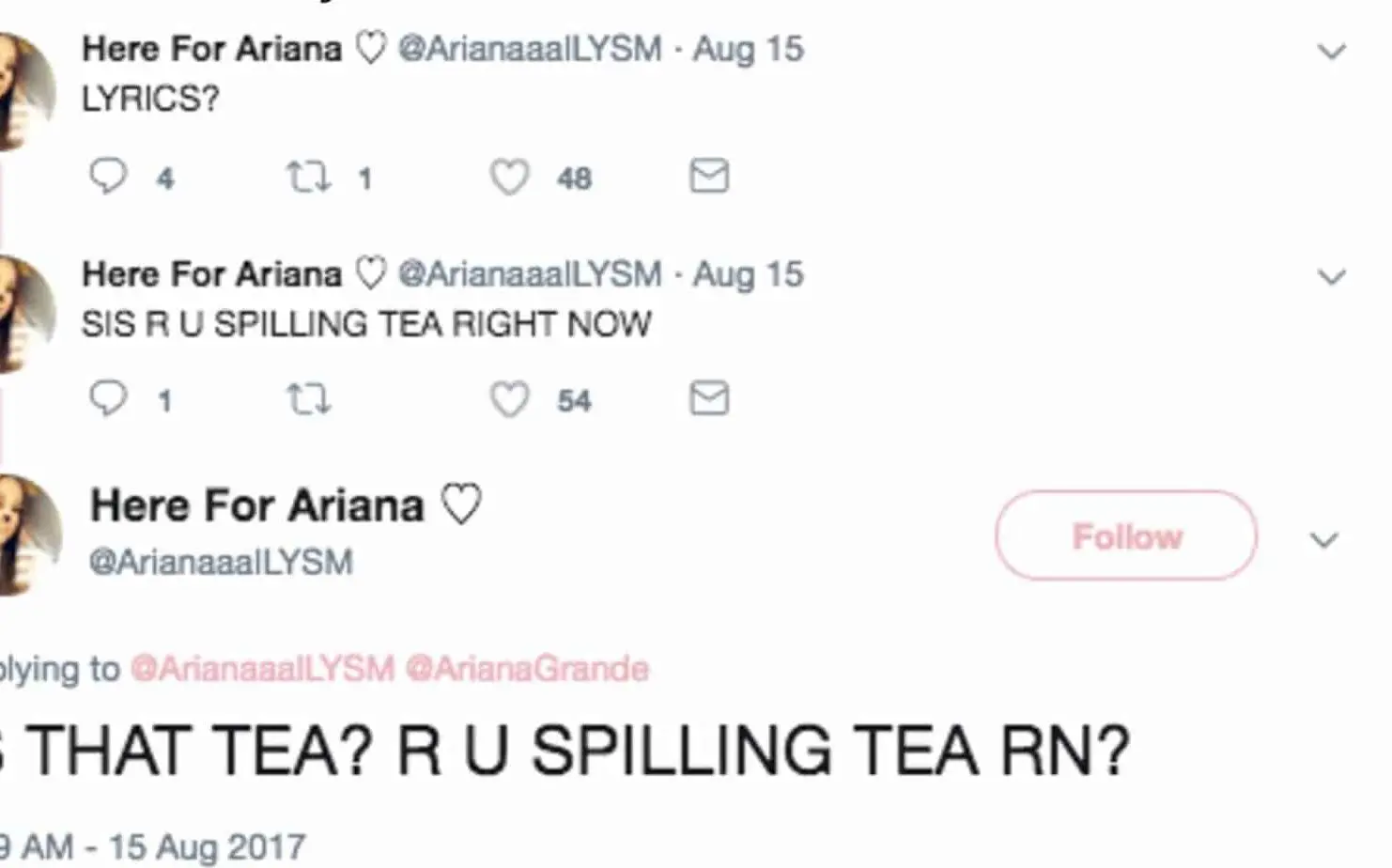Reply to the LYRICS? tweet

pyautogui.click(x=108, y=176)
